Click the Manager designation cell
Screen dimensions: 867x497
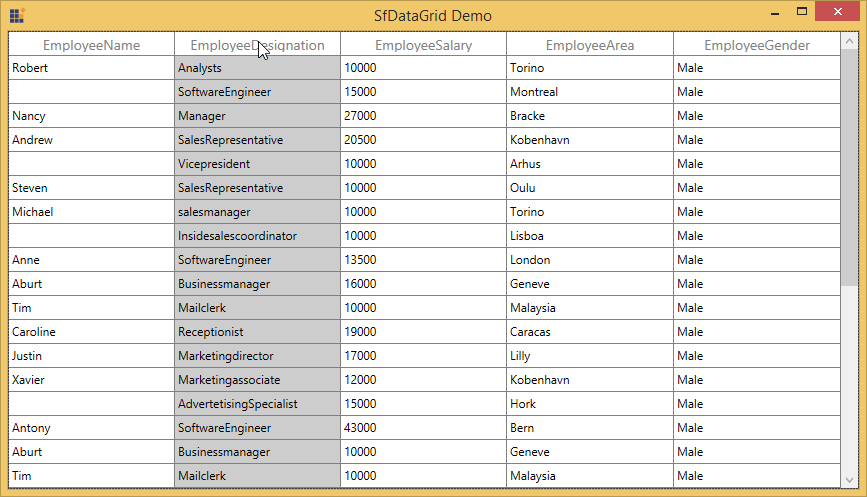[257, 116]
